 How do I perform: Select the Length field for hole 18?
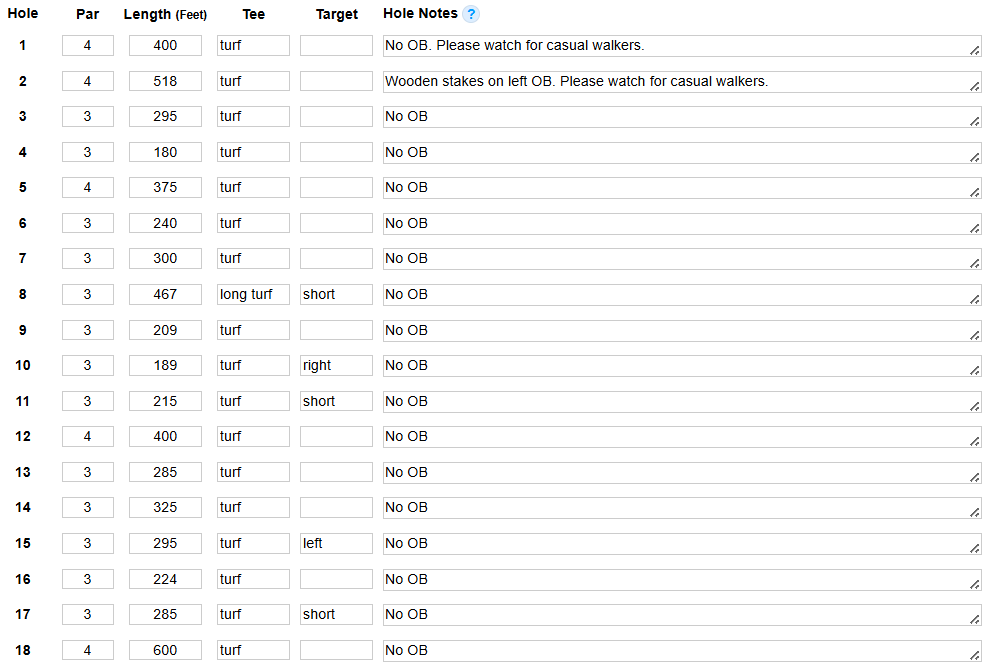[x=165, y=651]
